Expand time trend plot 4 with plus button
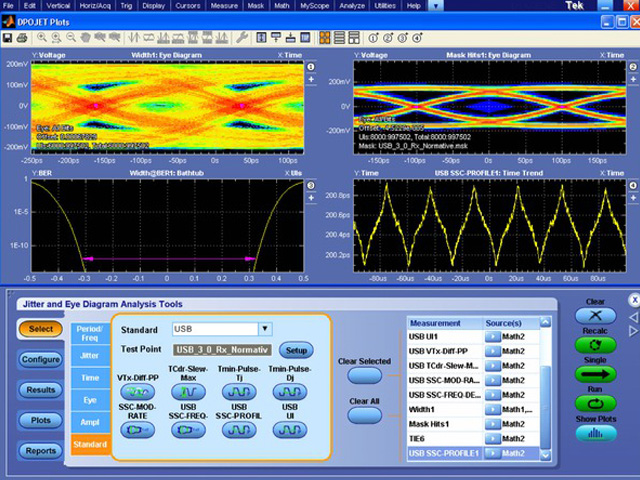Screen dimensions: 640x480 pos(633,198)
